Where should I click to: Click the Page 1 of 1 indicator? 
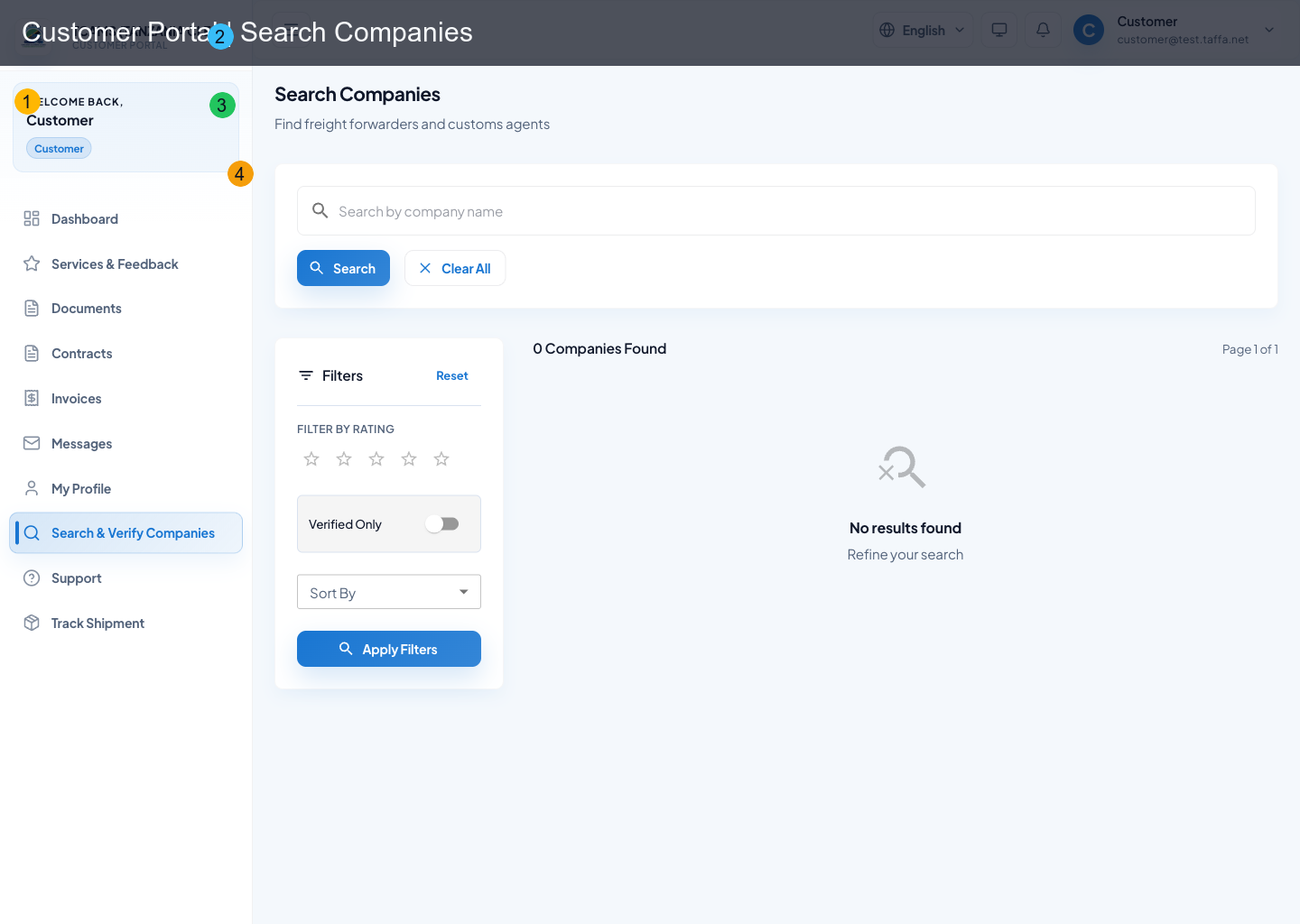coord(1250,349)
